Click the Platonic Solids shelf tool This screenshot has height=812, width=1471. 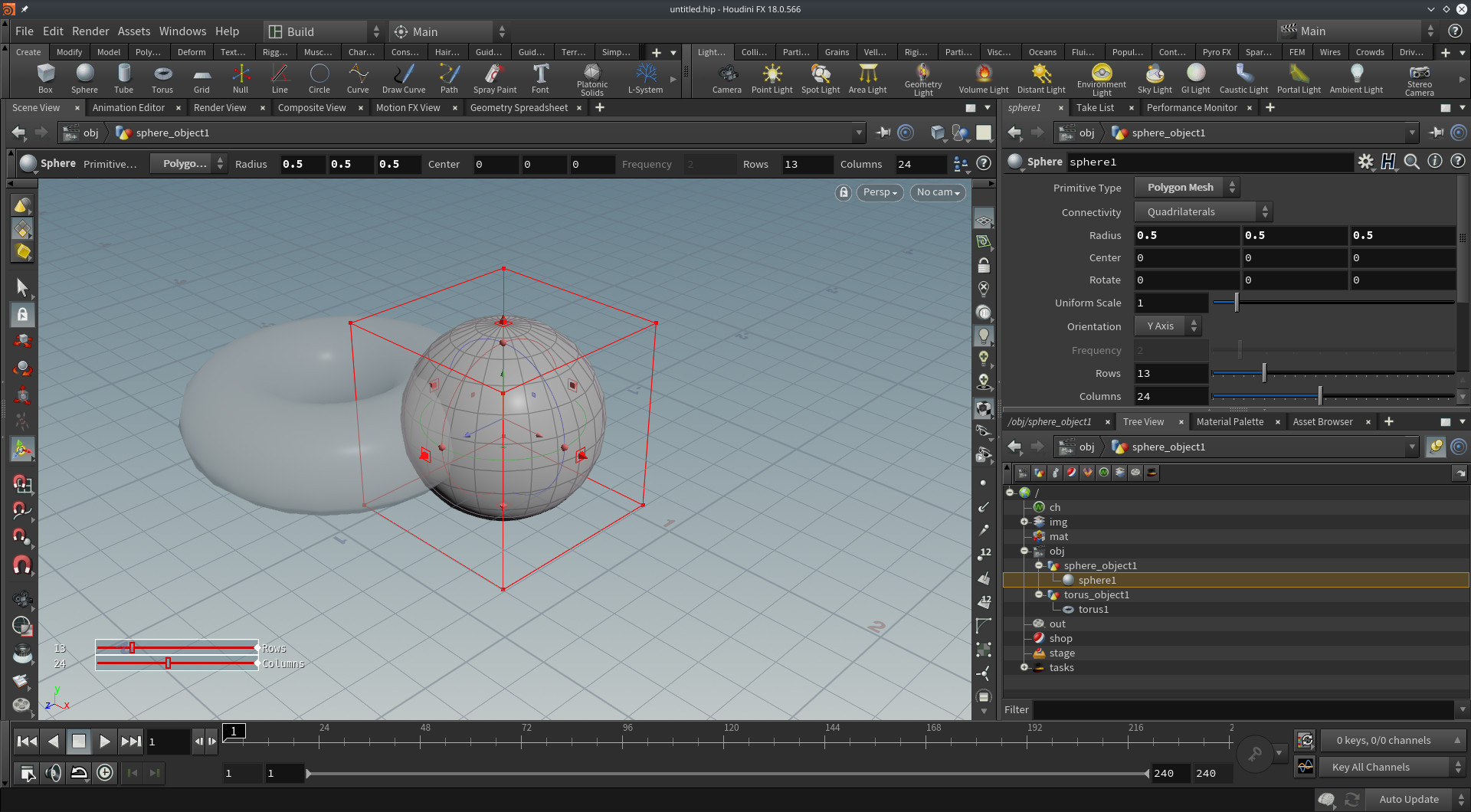coord(591,79)
